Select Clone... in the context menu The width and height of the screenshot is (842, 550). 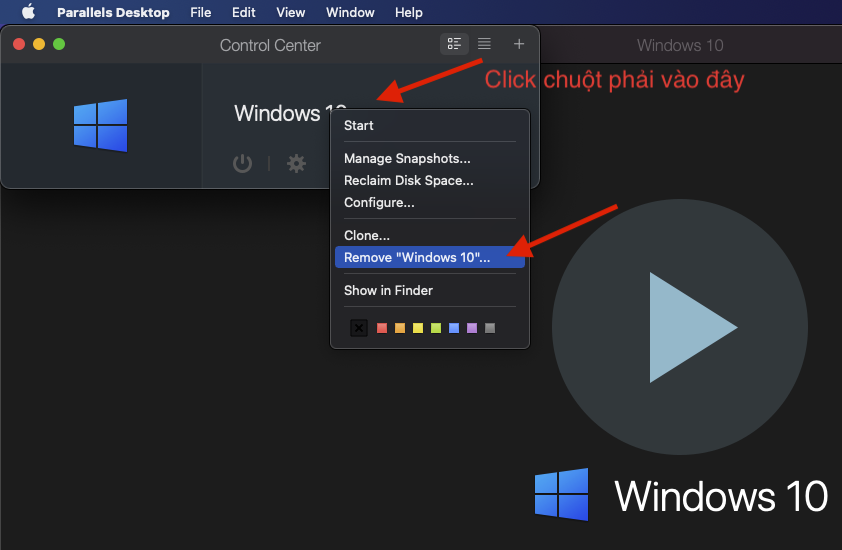[367, 235]
